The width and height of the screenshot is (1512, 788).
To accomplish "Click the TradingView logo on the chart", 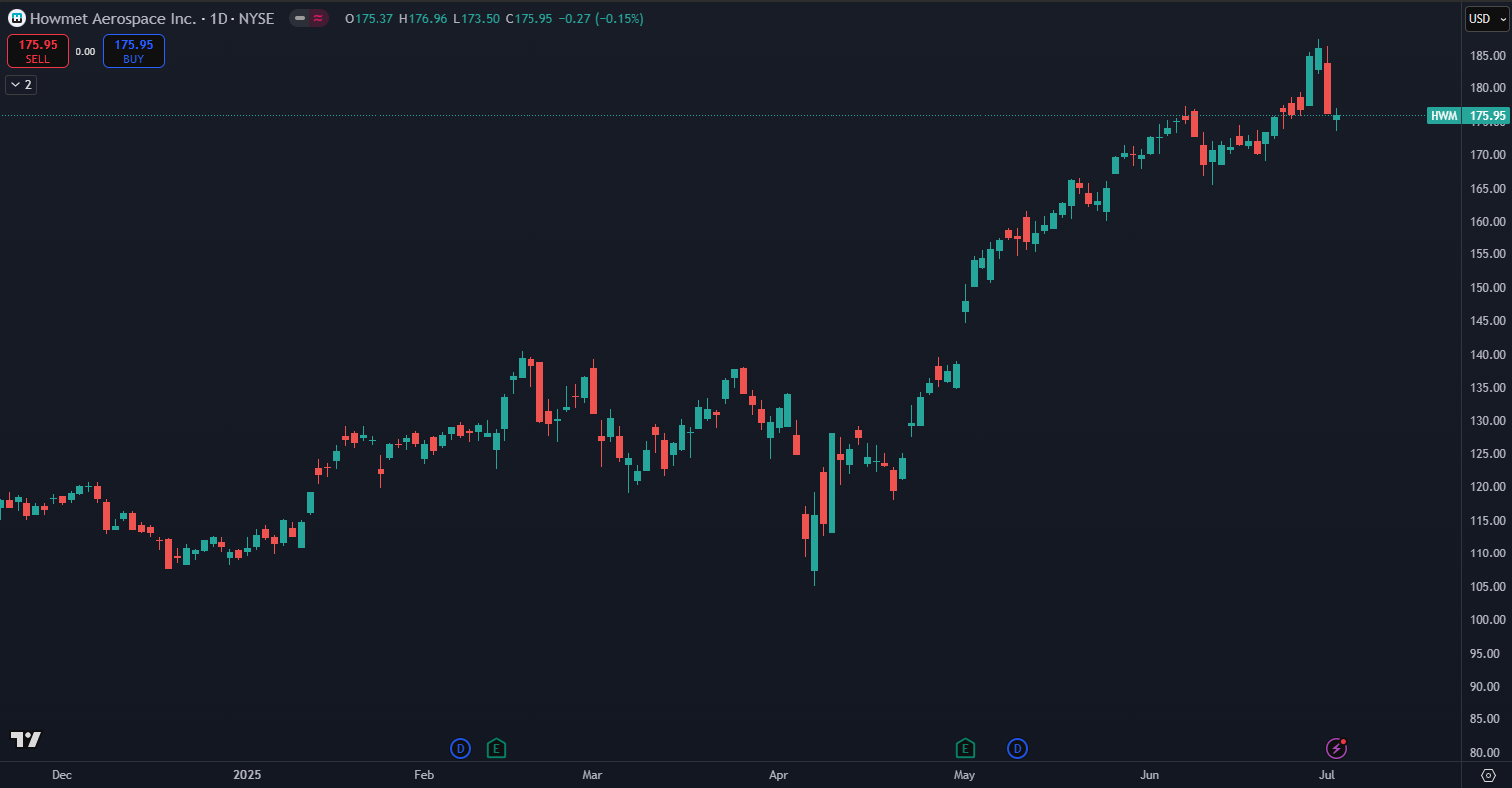I will [26, 739].
